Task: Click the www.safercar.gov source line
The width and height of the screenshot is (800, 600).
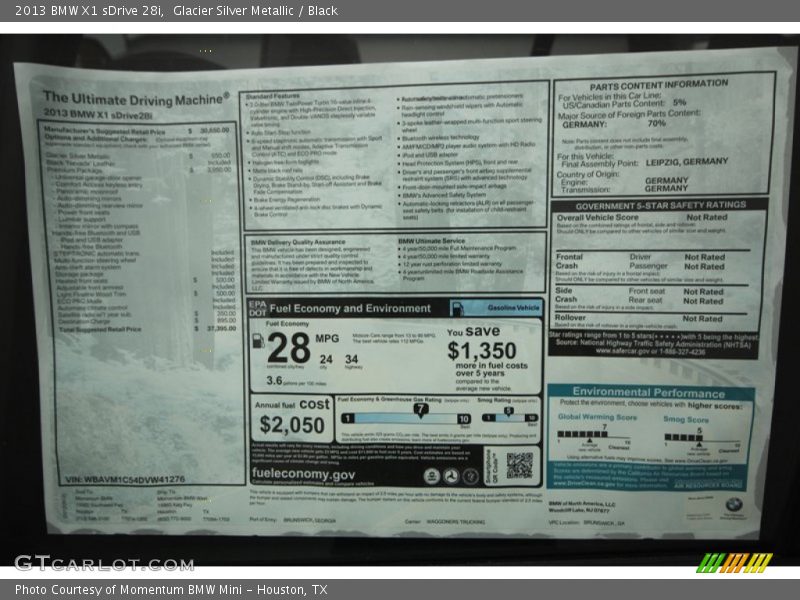Action: 651,352
